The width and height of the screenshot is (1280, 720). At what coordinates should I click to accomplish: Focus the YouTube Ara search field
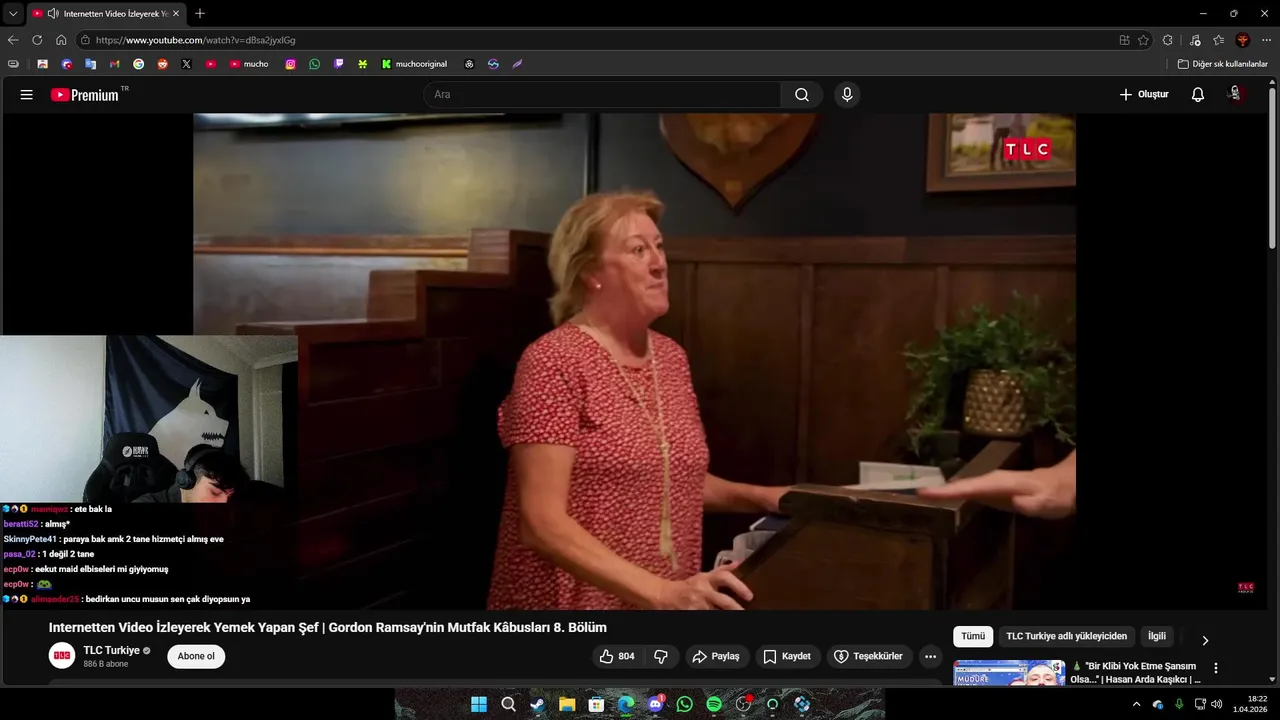coord(602,95)
